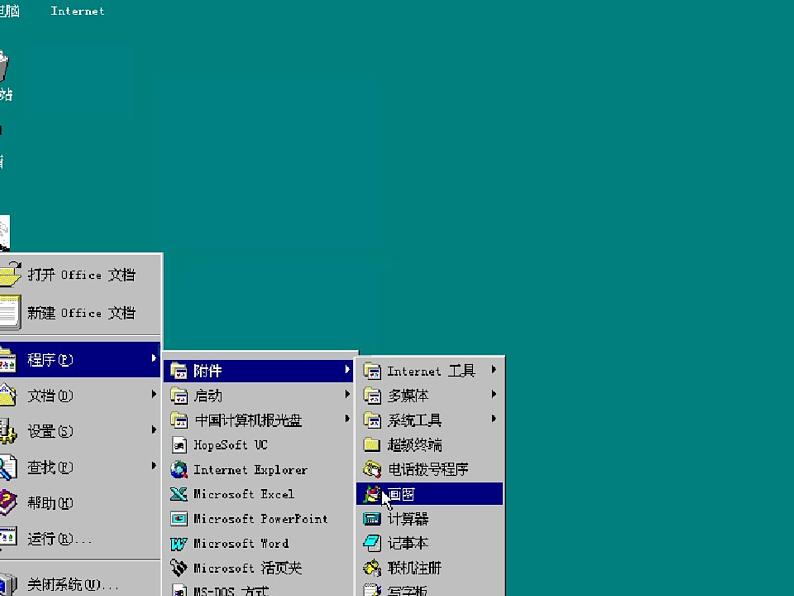Open 联机注册 online registration
Screen dimensions: 794x596
[429, 568]
